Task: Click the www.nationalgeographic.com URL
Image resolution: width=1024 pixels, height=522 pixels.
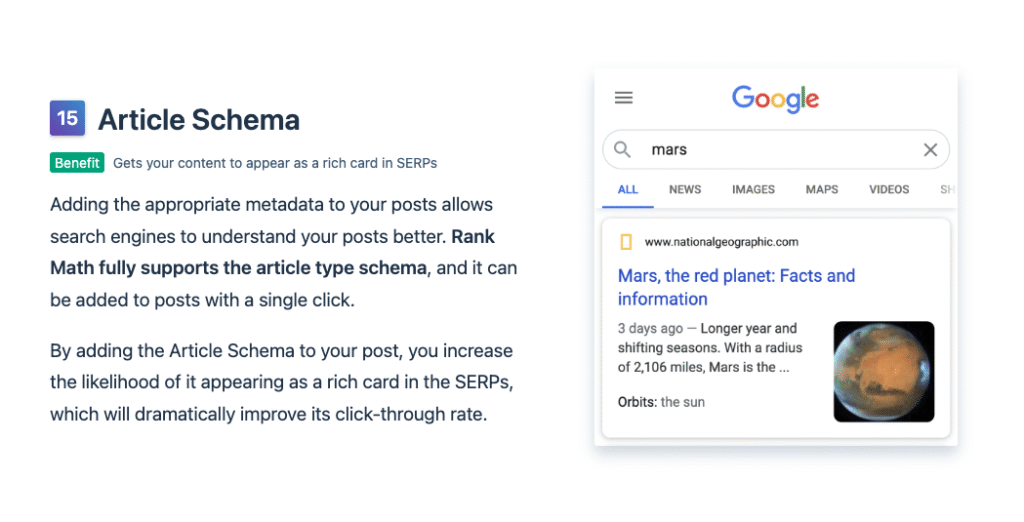Action: [x=721, y=242]
